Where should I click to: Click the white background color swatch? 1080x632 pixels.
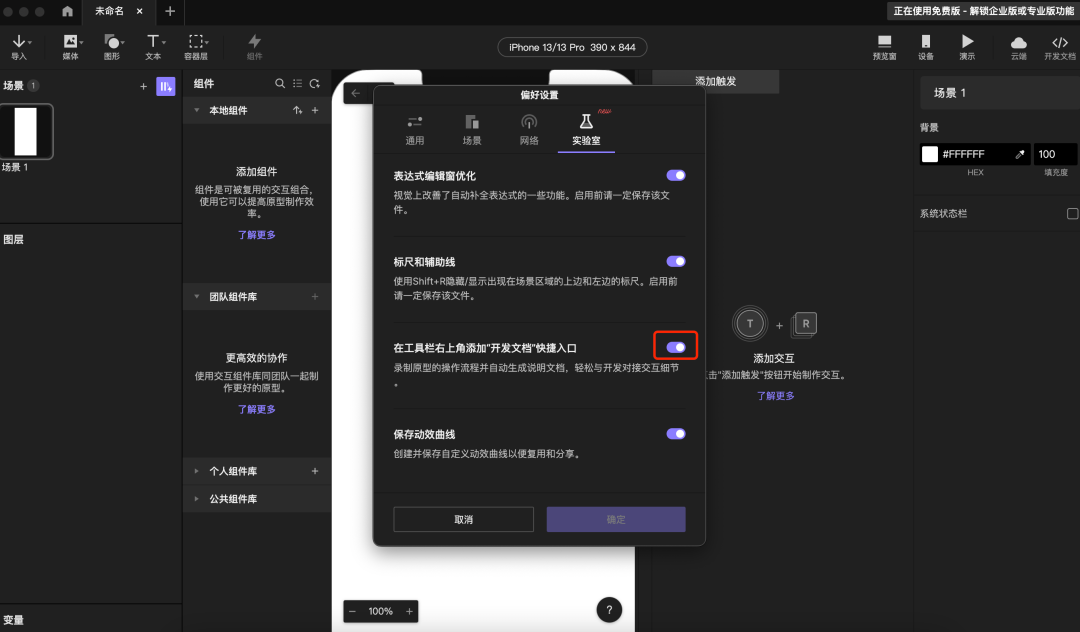(929, 154)
